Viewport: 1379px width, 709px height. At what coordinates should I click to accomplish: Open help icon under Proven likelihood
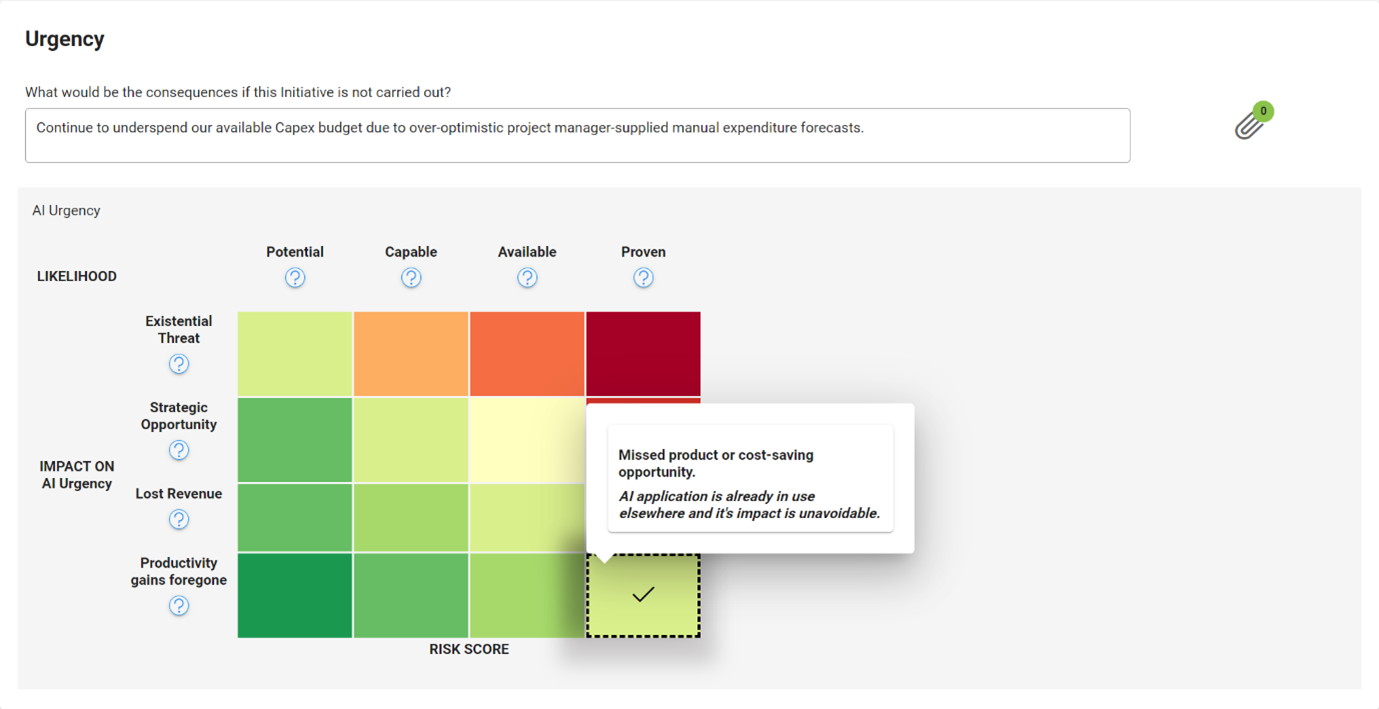(643, 278)
